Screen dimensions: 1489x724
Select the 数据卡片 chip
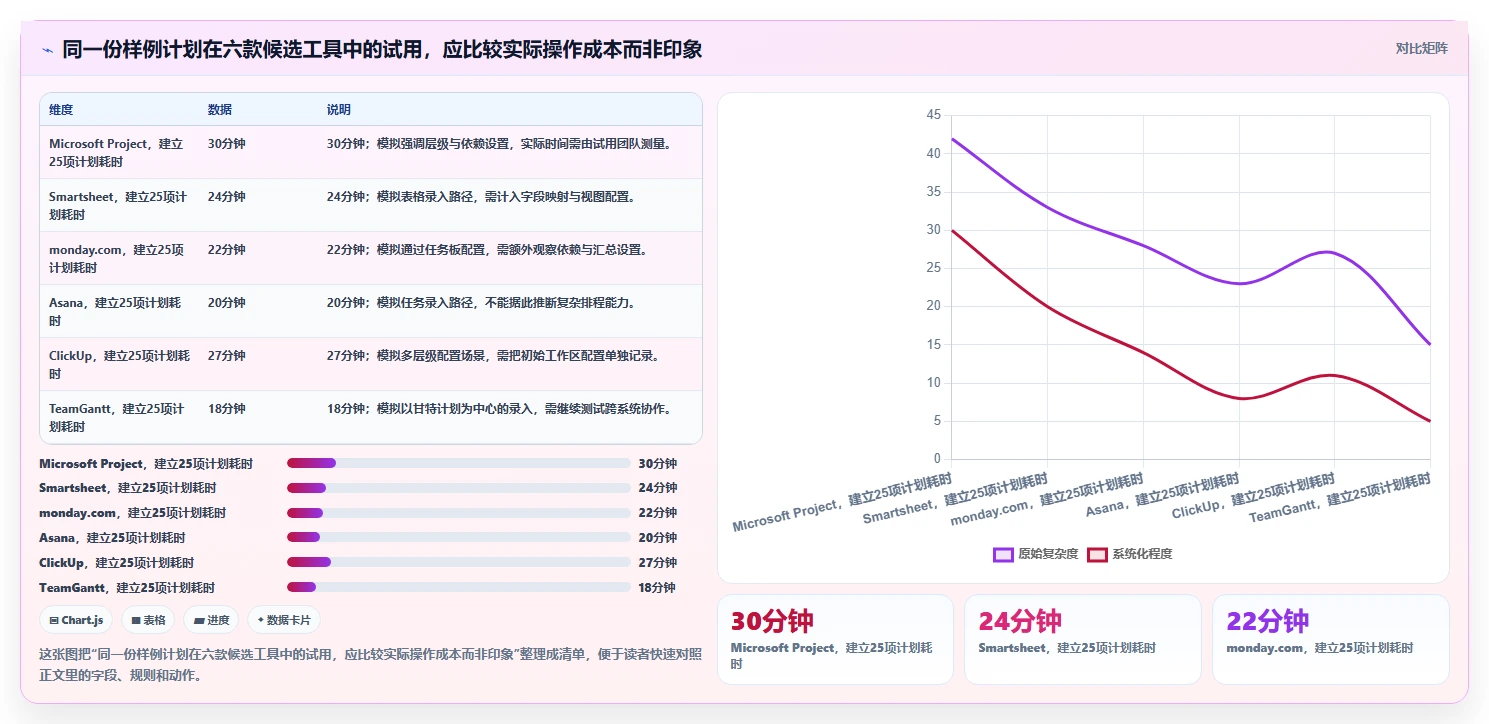pyautogui.click(x=284, y=620)
